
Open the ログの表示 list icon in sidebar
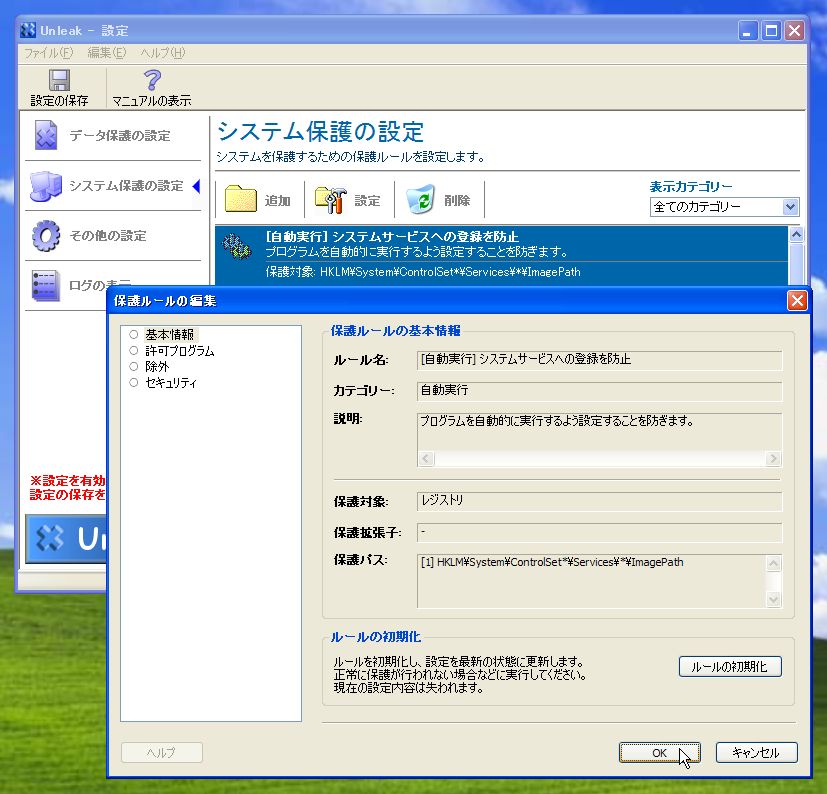(45, 285)
